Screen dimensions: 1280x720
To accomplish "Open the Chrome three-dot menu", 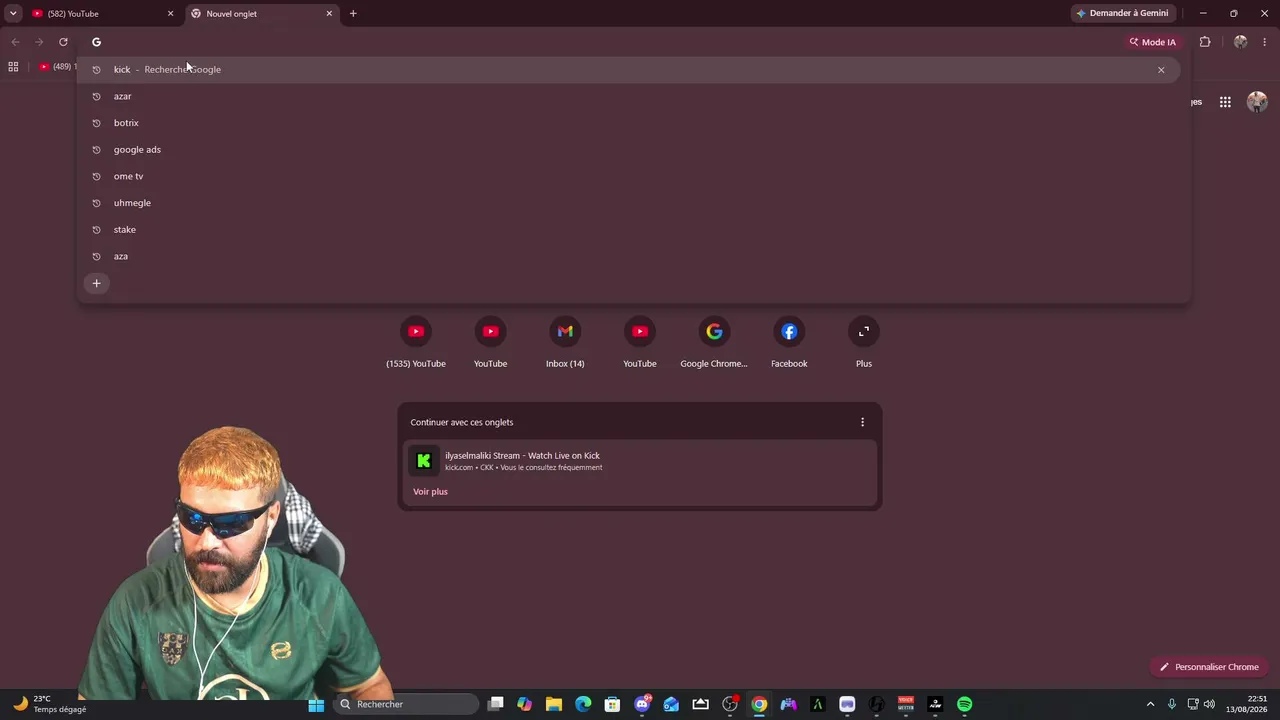I will [1265, 42].
